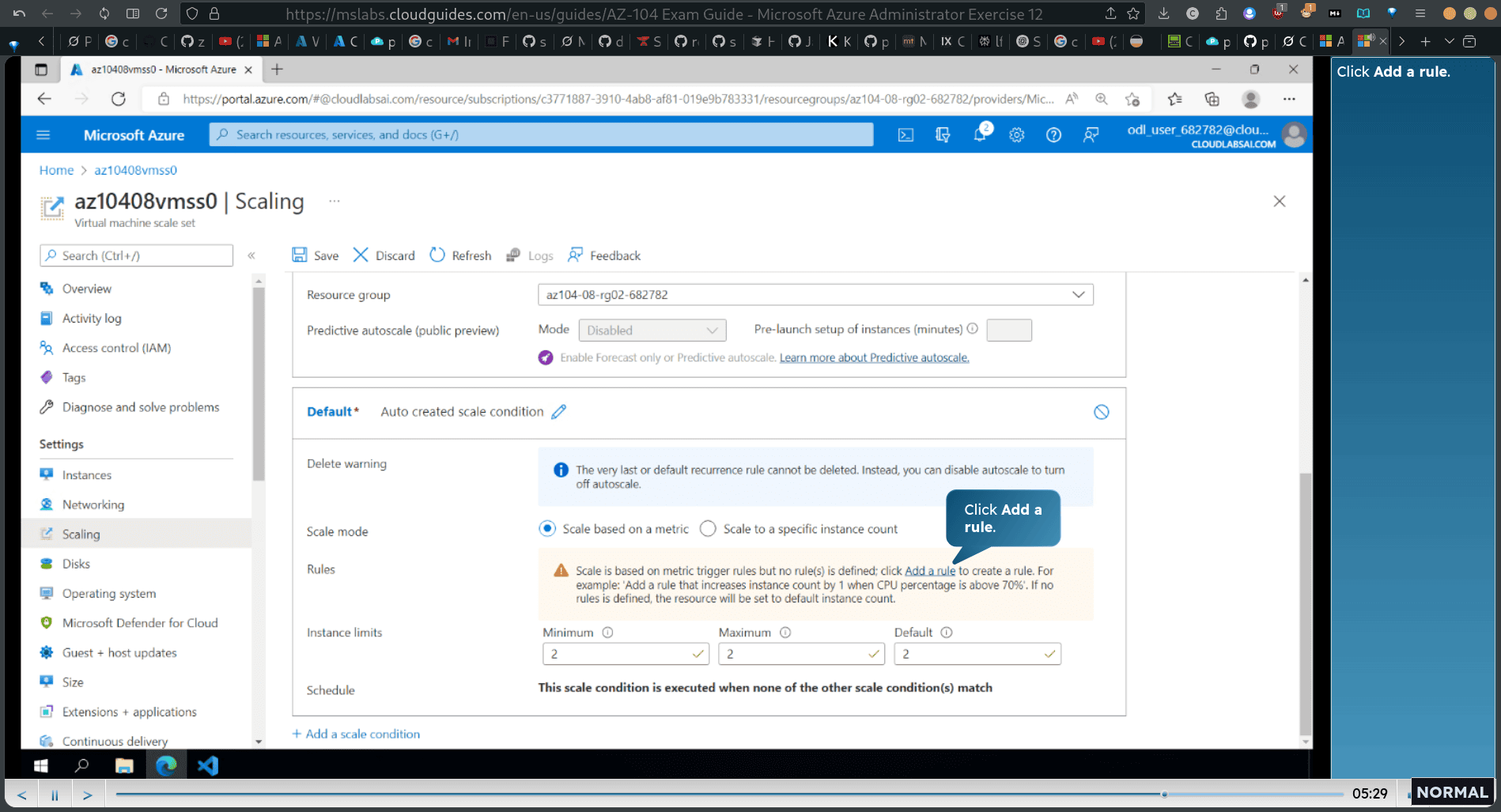Open Learn more about Predictive autoscale link
The height and width of the screenshot is (812, 1501).
point(874,357)
